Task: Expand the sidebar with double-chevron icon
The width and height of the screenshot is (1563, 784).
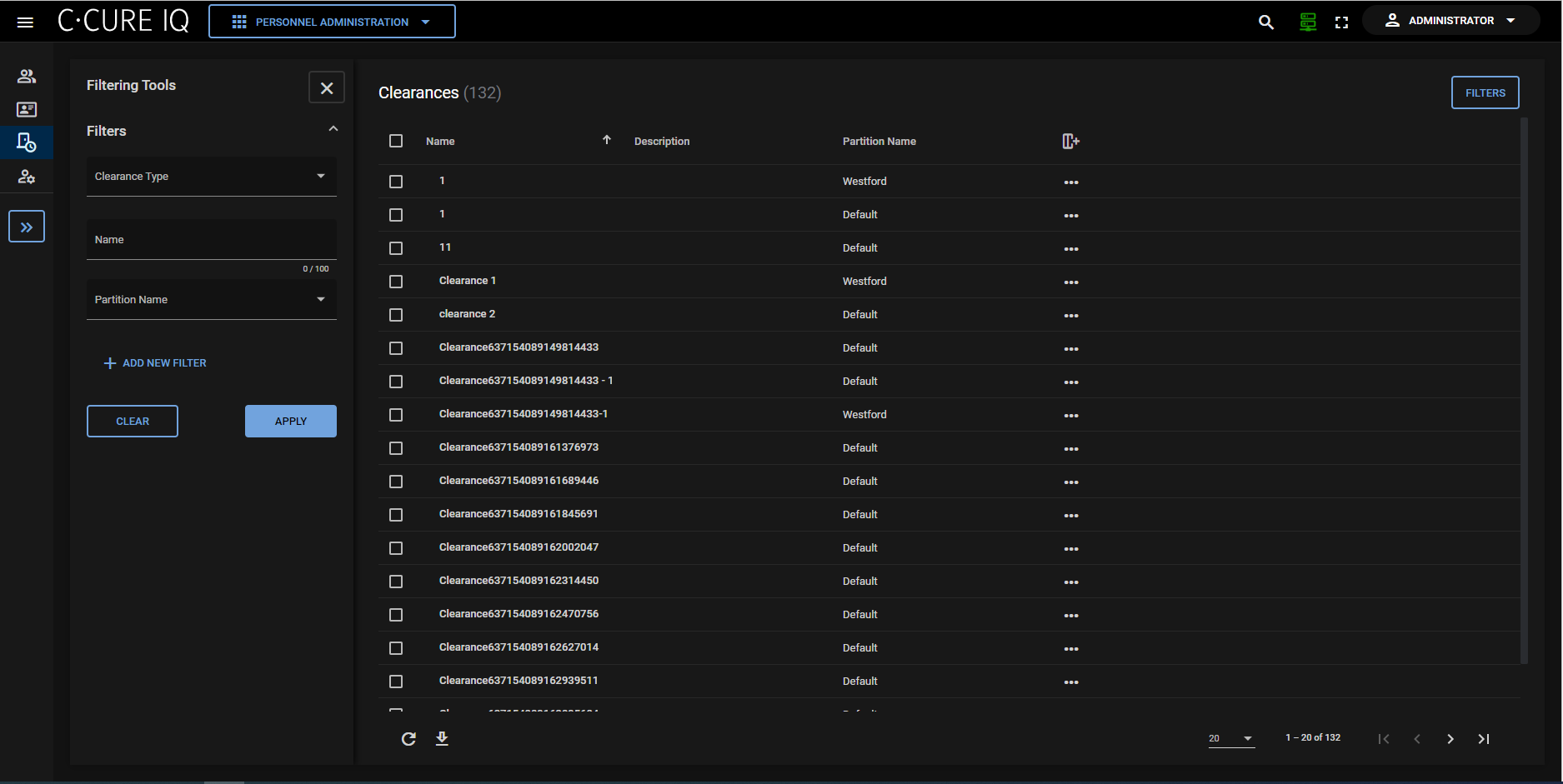Action: pyautogui.click(x=27, y=227)
